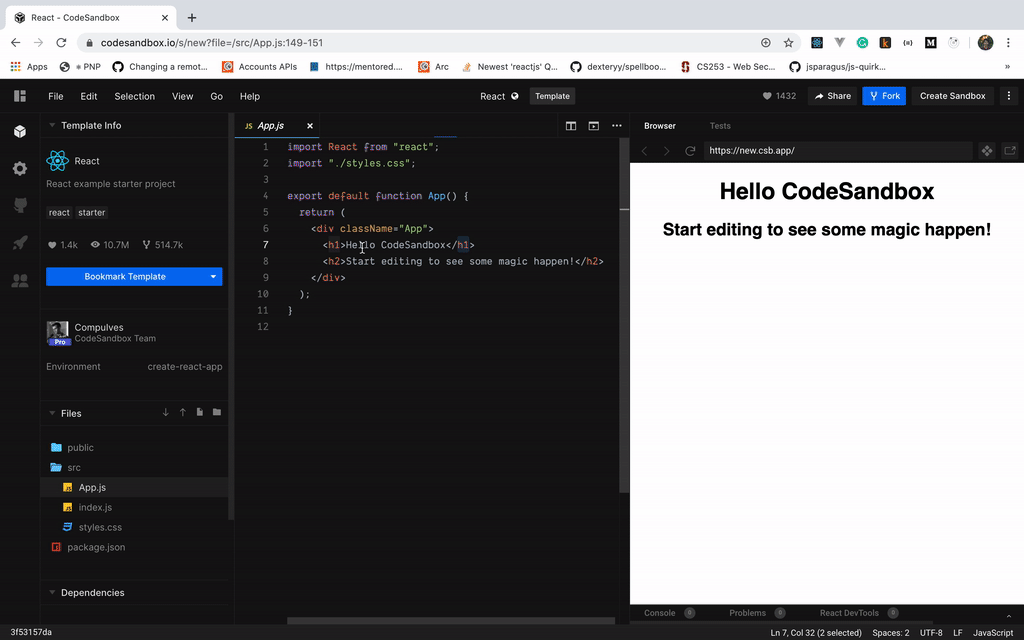This screenshot has height=640, width=1024.
Task: Click the preview URL field
Action: (x=838, y=151)
